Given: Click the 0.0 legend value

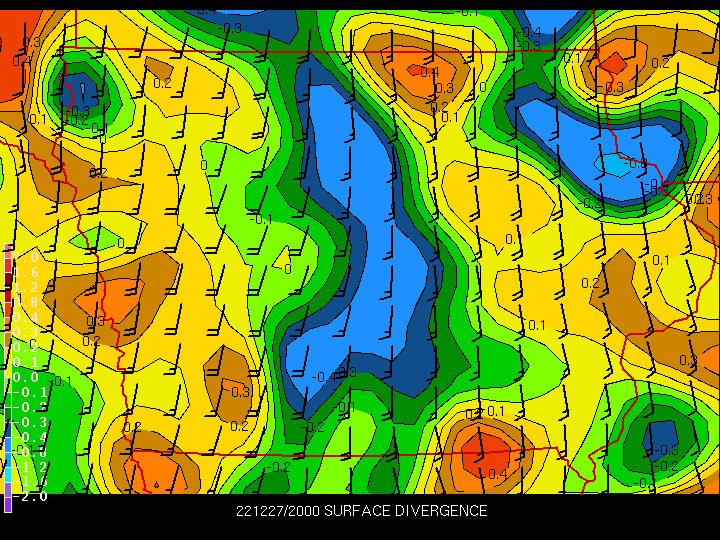Looking at the screenshot, I should click(x=26, y=377).
